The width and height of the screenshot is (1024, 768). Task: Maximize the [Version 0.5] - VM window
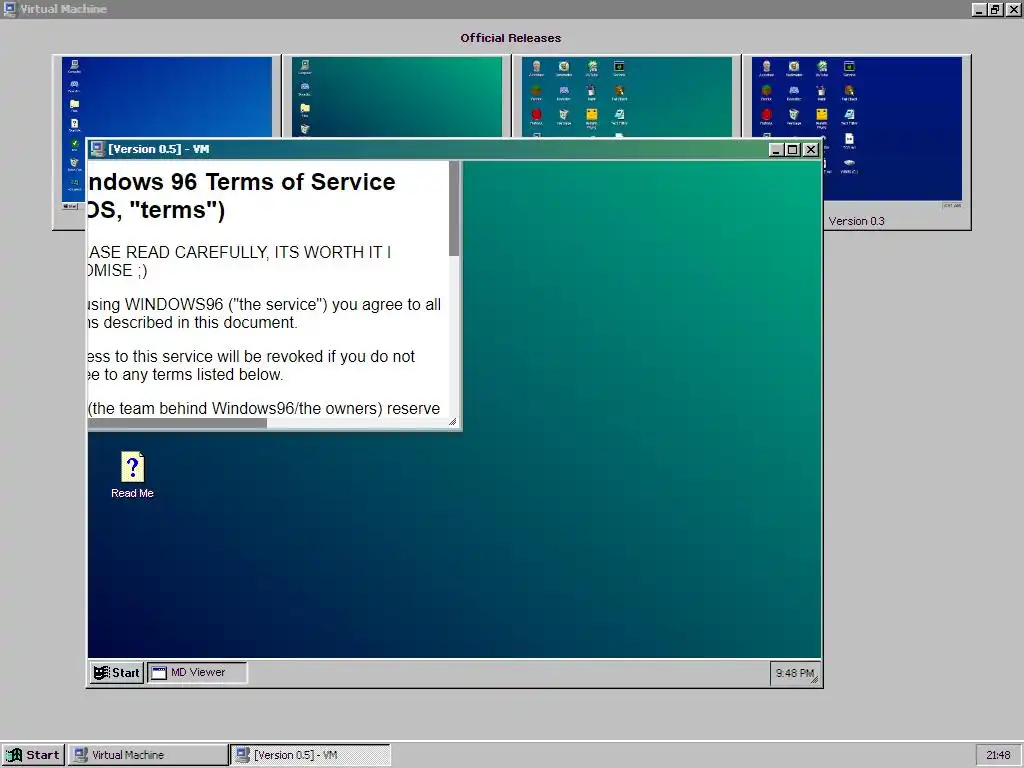(x=793, y=150)
